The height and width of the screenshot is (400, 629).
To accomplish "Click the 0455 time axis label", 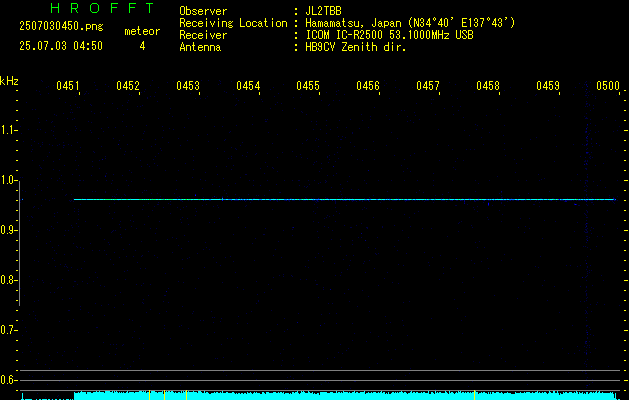I will (x=308, y=86).
